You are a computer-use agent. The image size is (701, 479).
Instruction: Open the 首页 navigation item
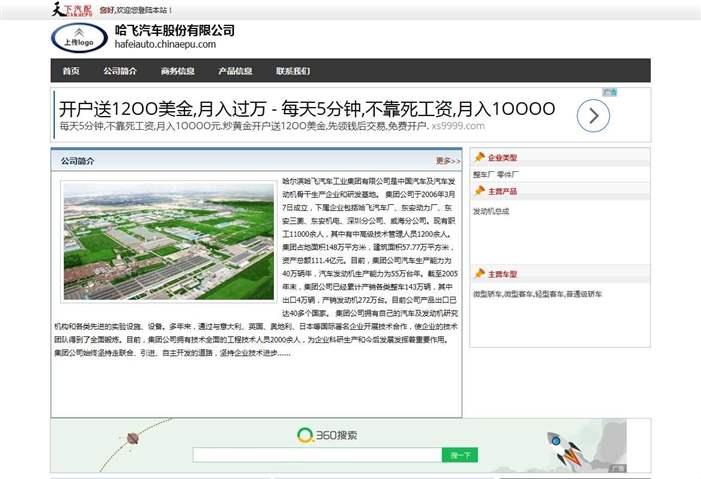pos(71,71)
